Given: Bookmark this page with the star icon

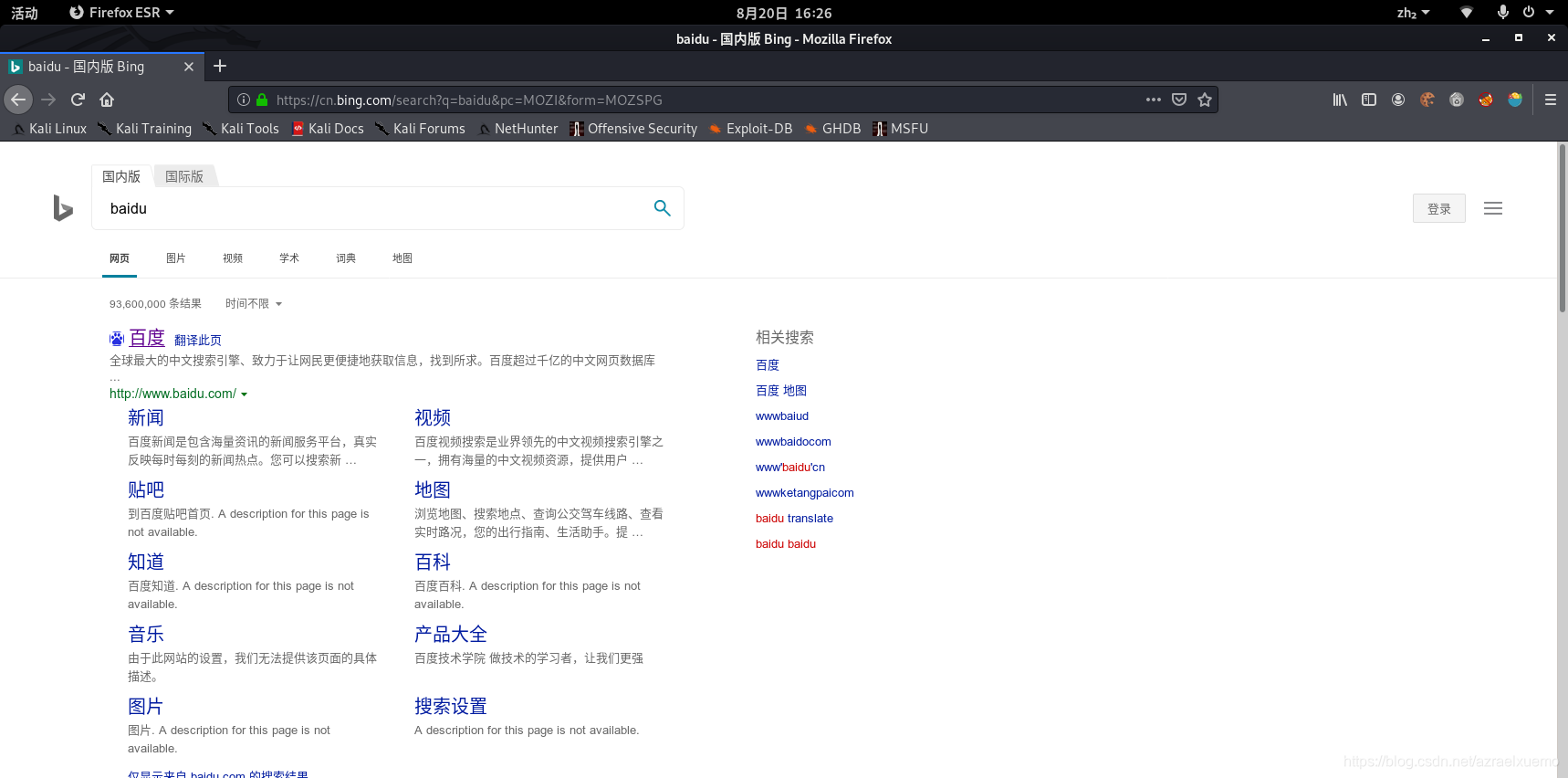Looking at the screenshot, I should tap(1205, 100).
